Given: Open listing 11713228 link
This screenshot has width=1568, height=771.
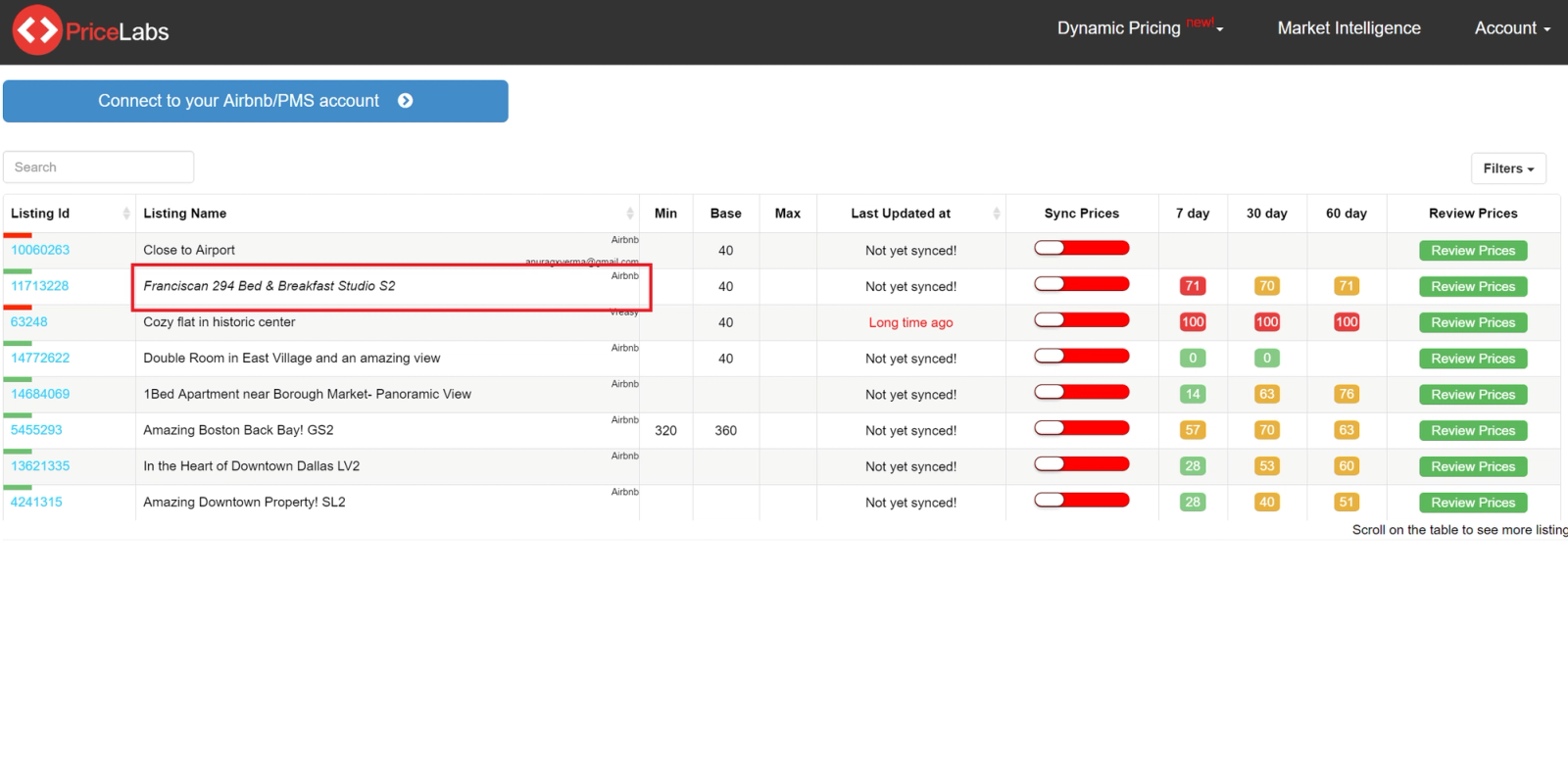Looking at the screenshot, I should coord(40,286).
